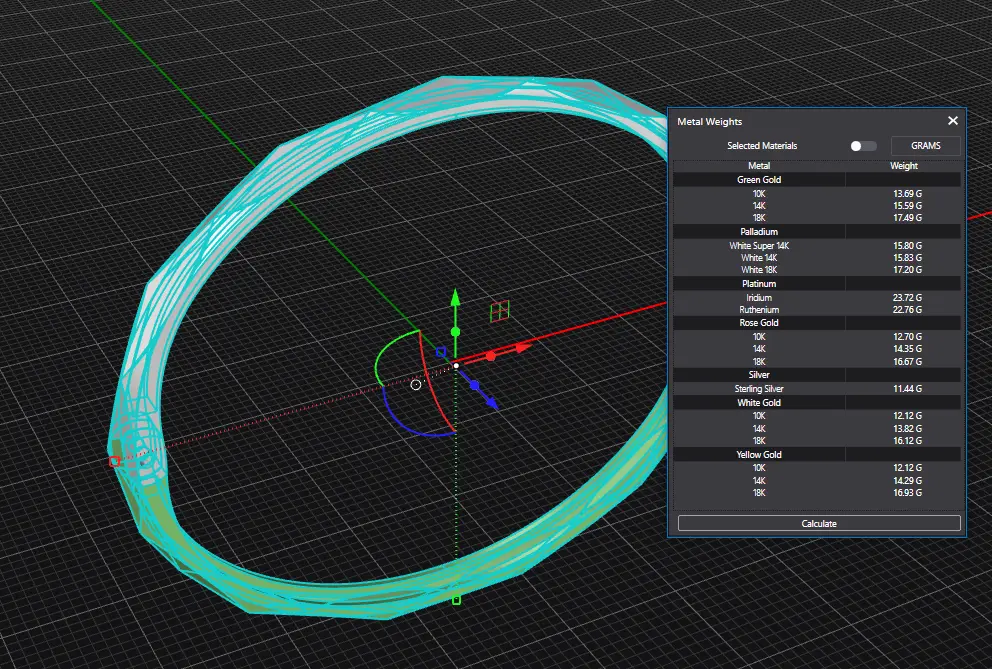Viewport: 992px width, 669px height.
Task: Select the Palladium header row
Action: click(x=817, y=232)
